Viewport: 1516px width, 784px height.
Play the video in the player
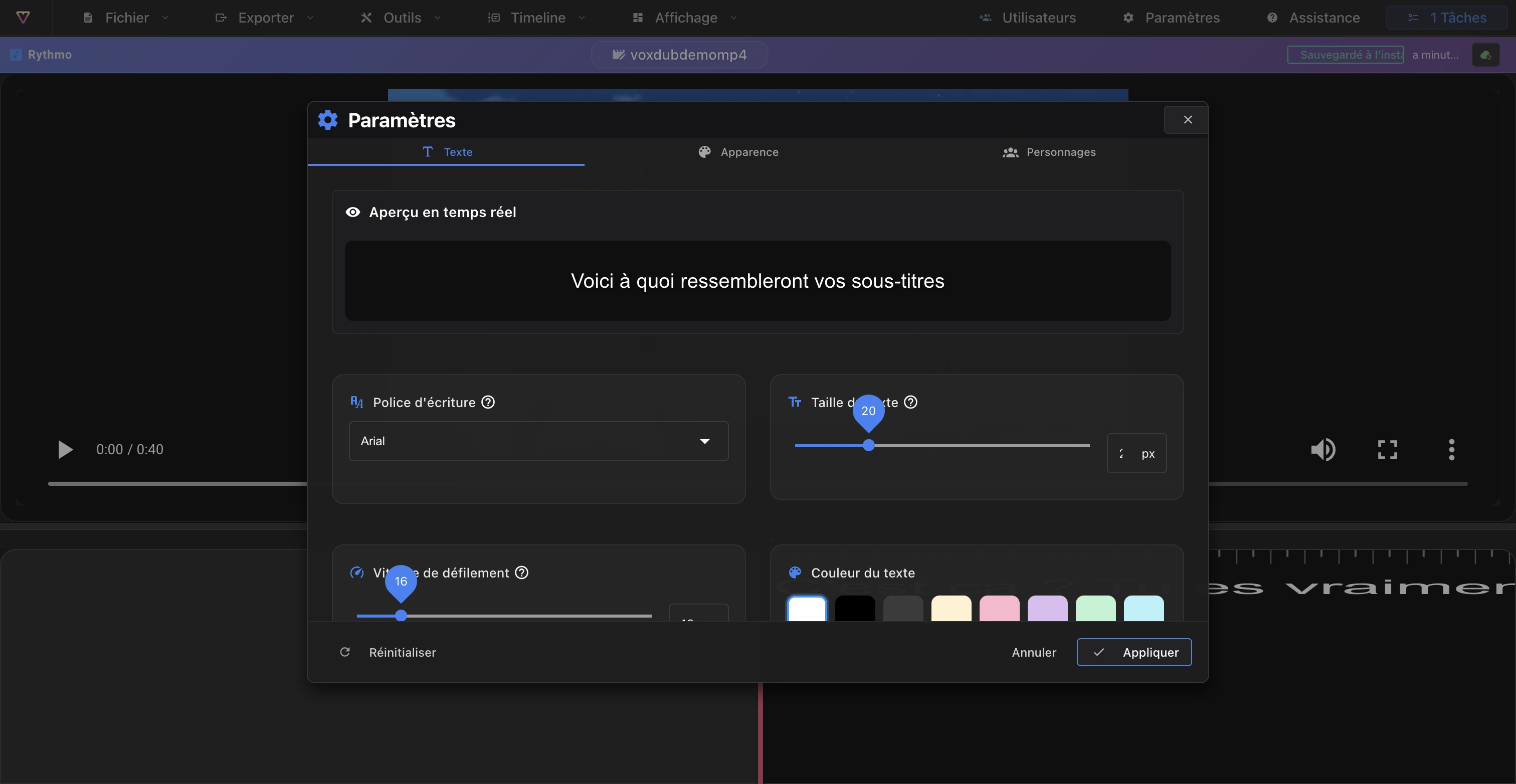(65, 450)
